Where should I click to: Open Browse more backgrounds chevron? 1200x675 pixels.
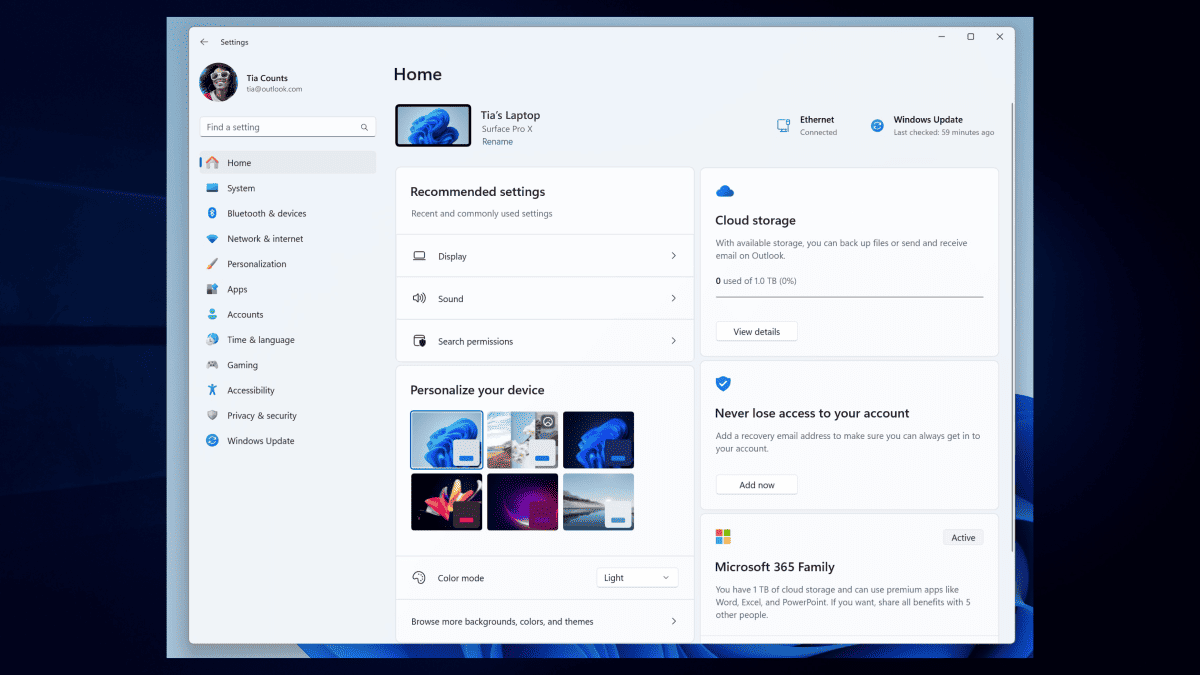click(x=673, y=621)
